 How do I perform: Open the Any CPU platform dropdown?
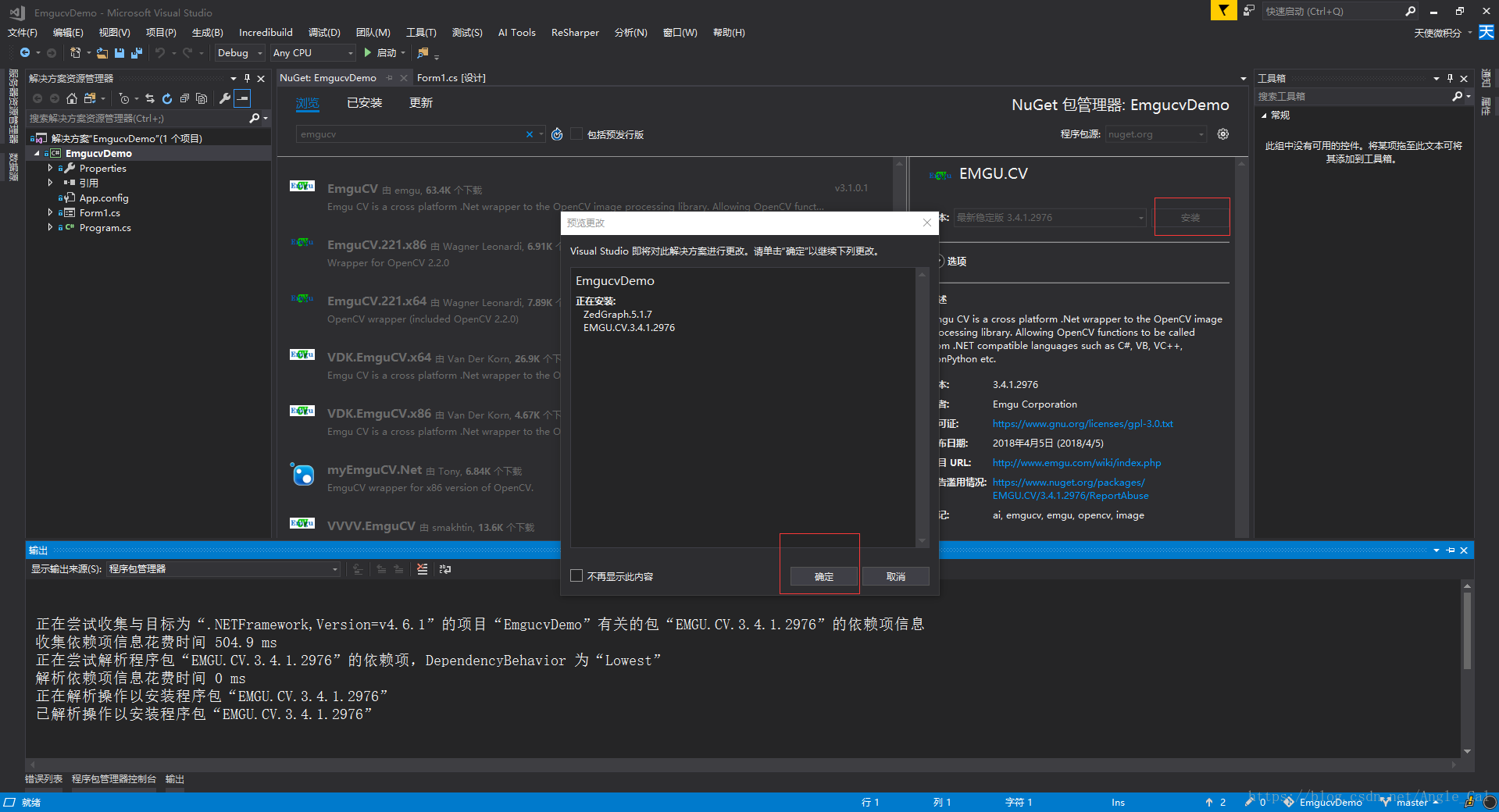[x=312, y=52]
